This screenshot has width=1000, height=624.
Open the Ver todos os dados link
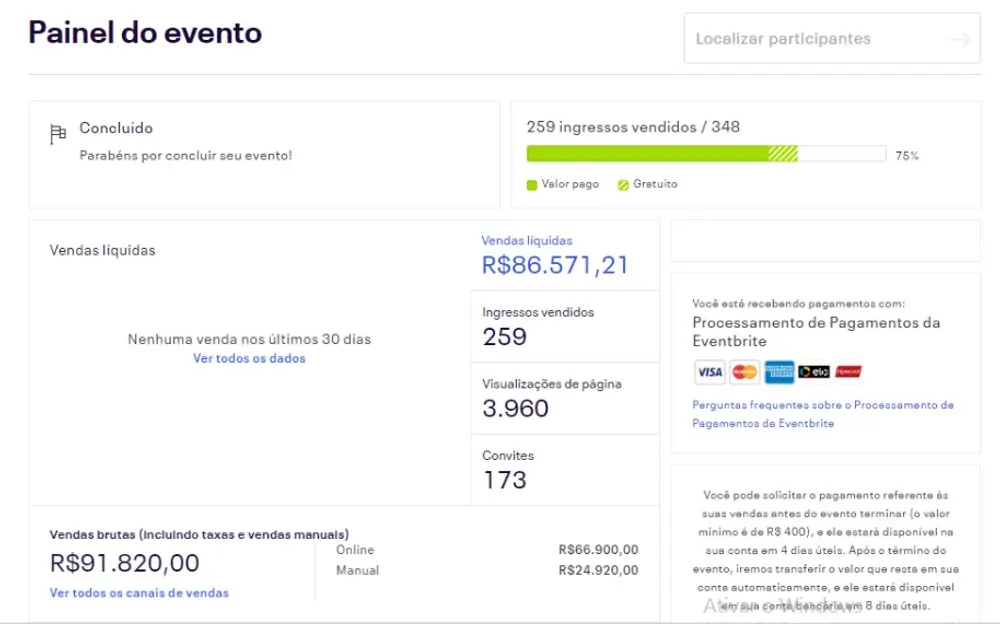tap(249, 359)
